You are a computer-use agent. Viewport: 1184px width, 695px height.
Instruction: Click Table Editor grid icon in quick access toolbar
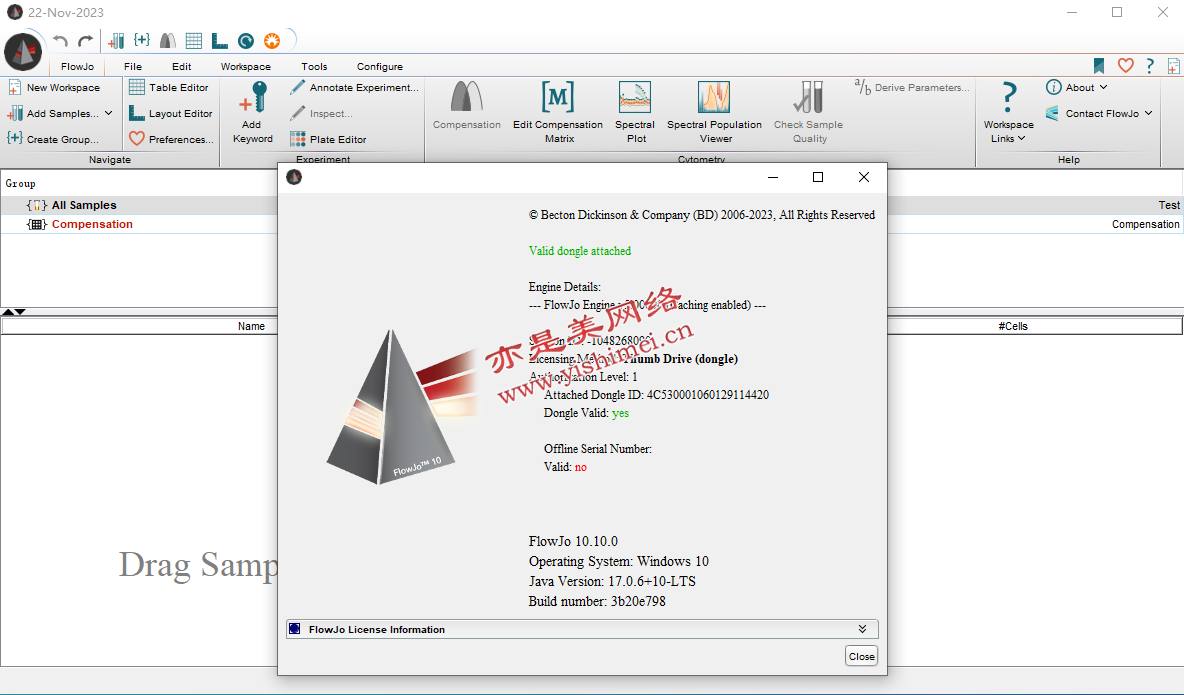click(x=193, y=41)
